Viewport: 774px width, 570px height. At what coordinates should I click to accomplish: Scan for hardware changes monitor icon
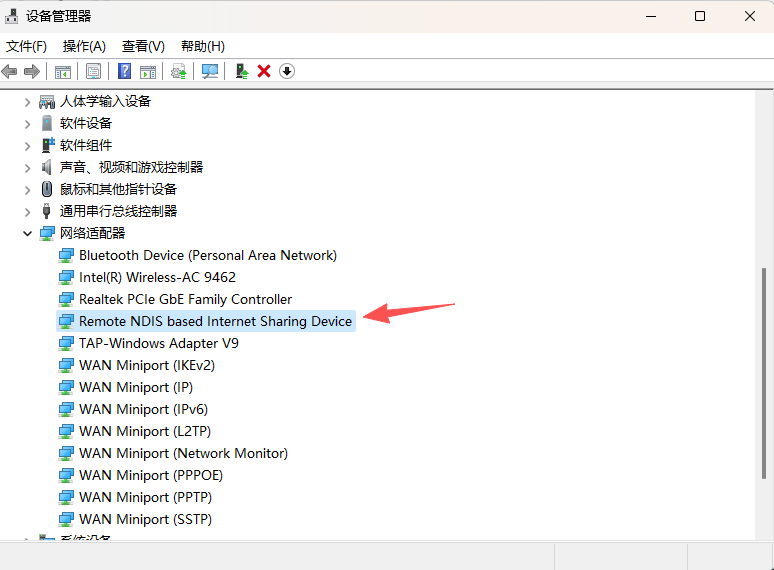point(210,72)
